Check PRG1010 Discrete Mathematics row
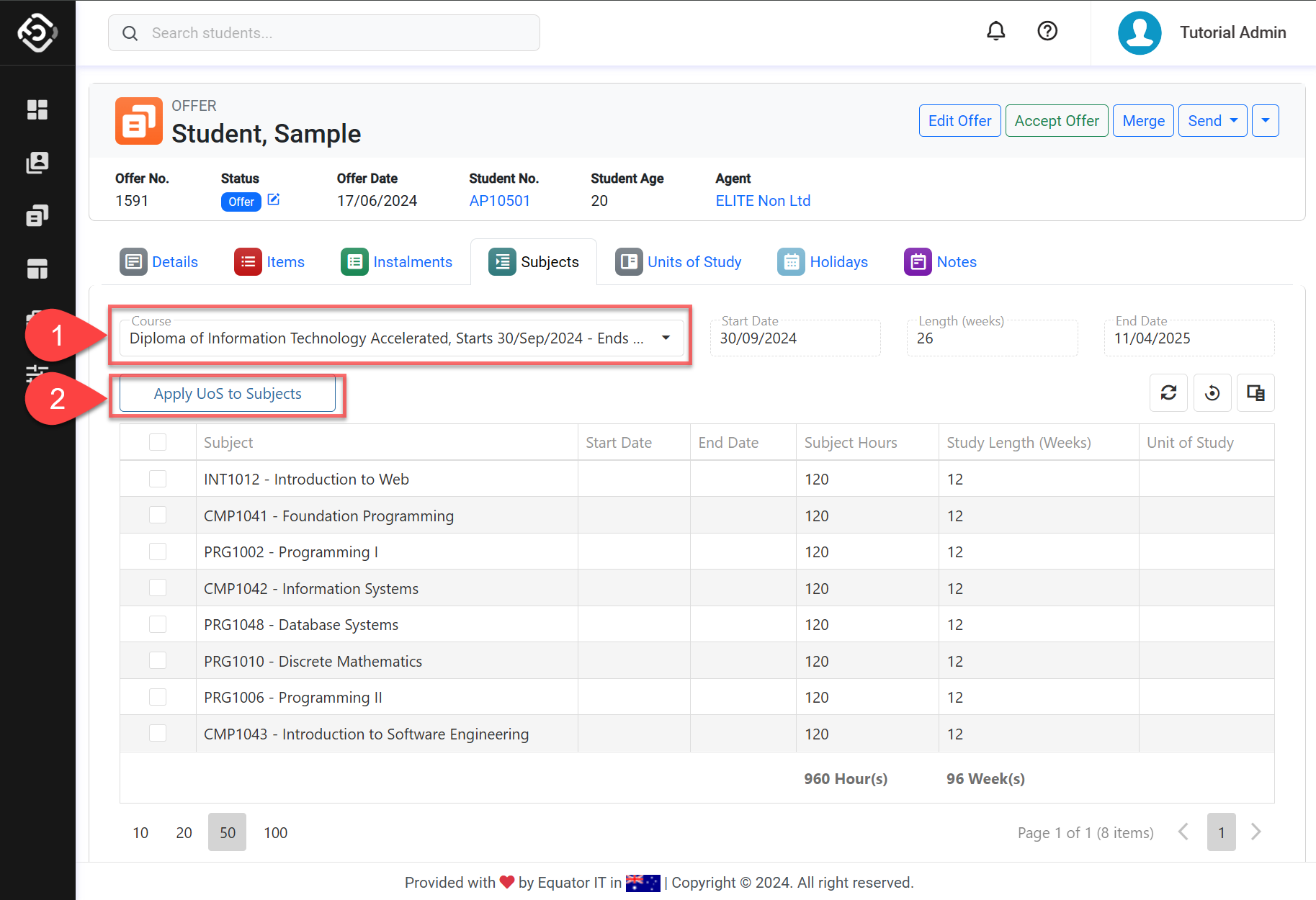1316x900 pixels. point(158,661)
